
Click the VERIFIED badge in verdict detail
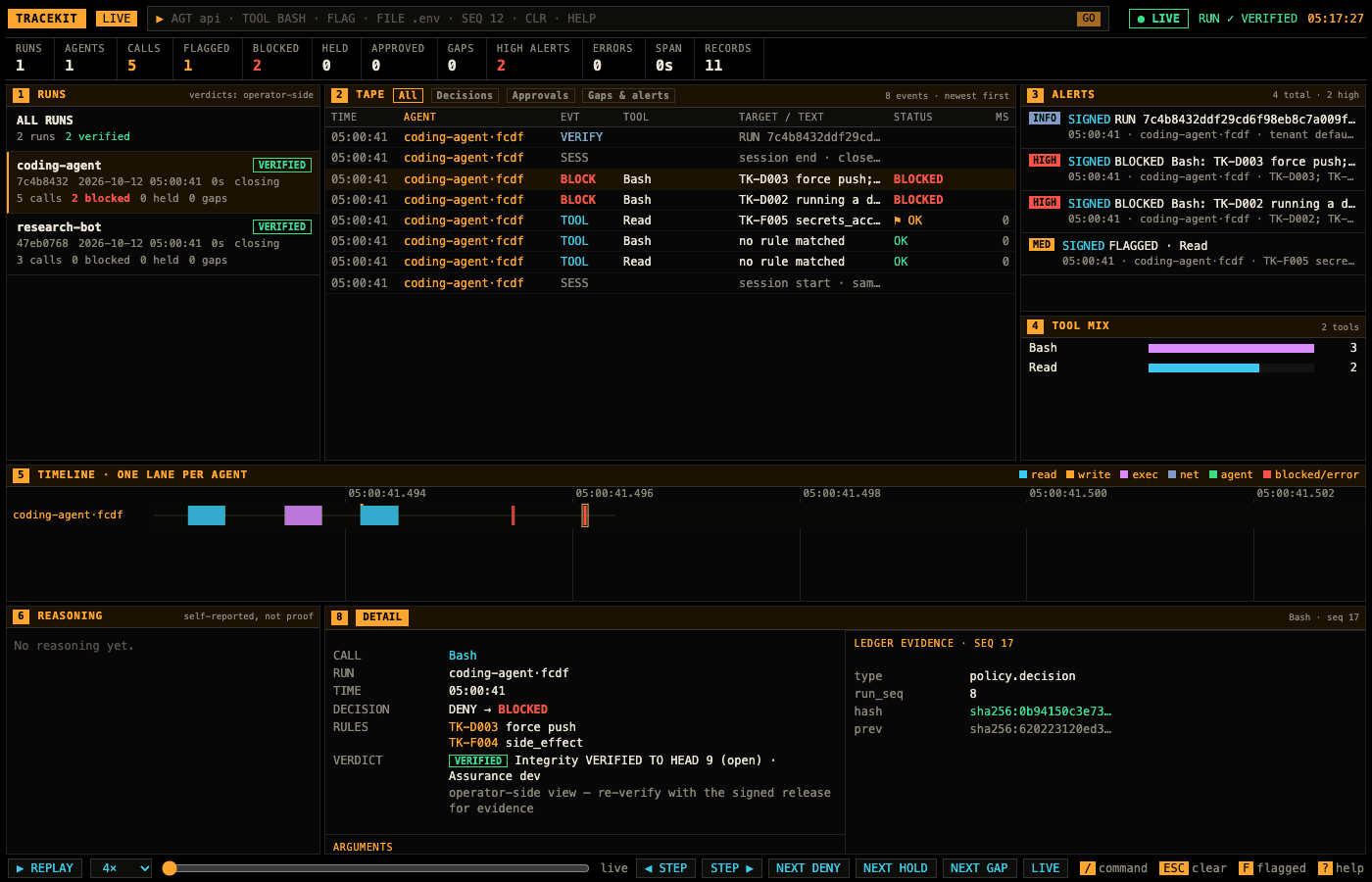click(x=478, y=760)
